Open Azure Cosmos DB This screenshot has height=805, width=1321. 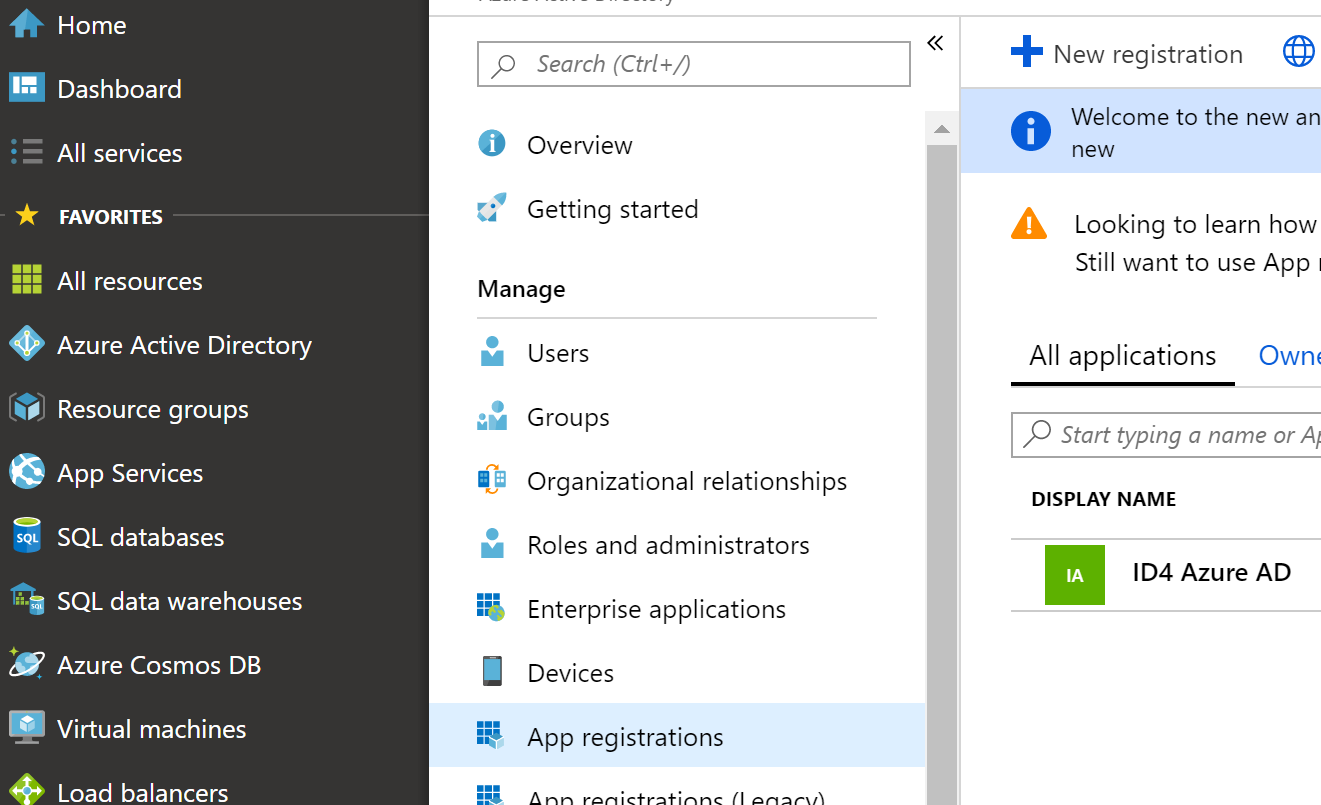click(x=160, y=664)
